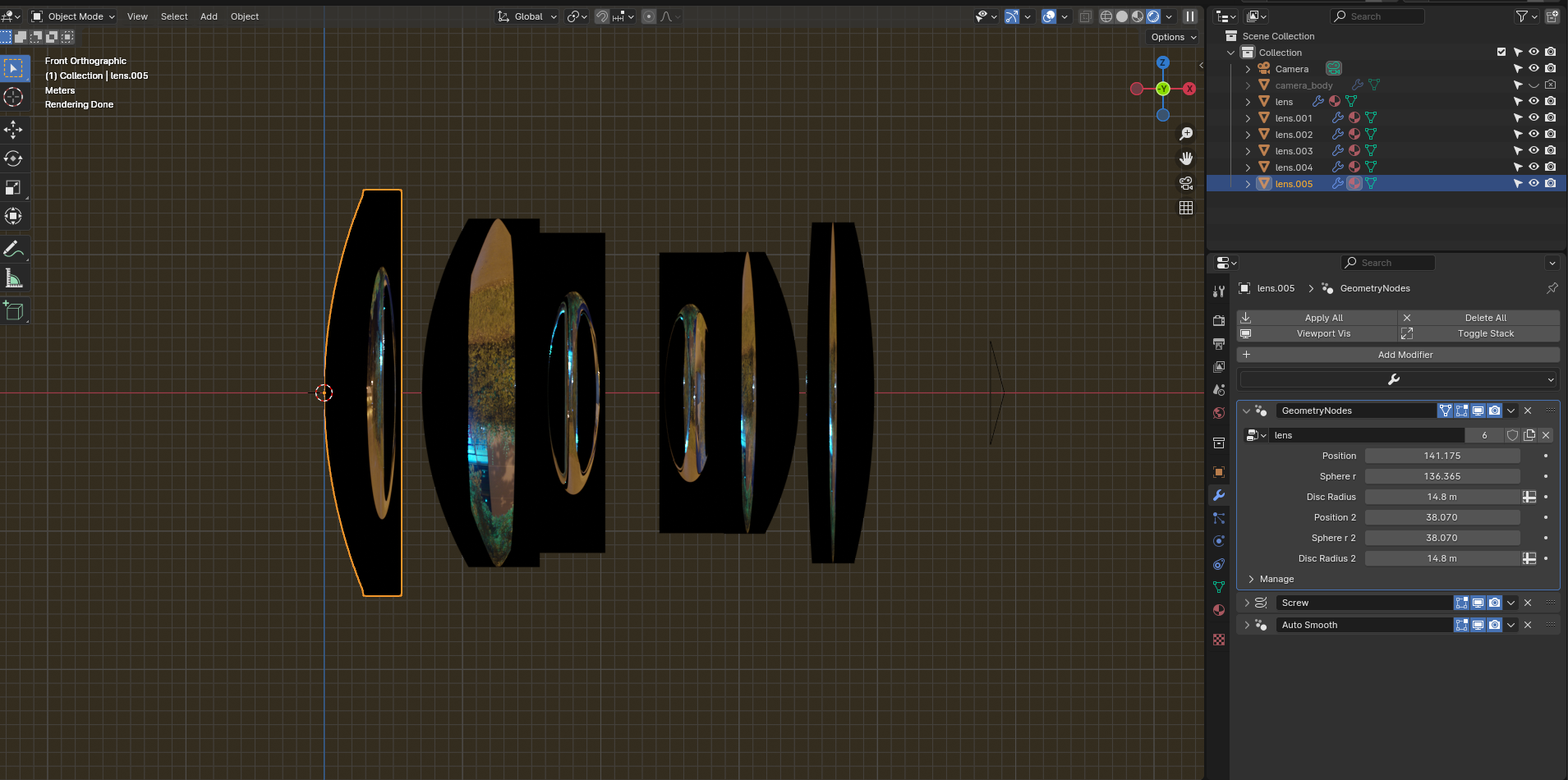
Task: Select the Measure tool
Action: (x=13, y=279)
